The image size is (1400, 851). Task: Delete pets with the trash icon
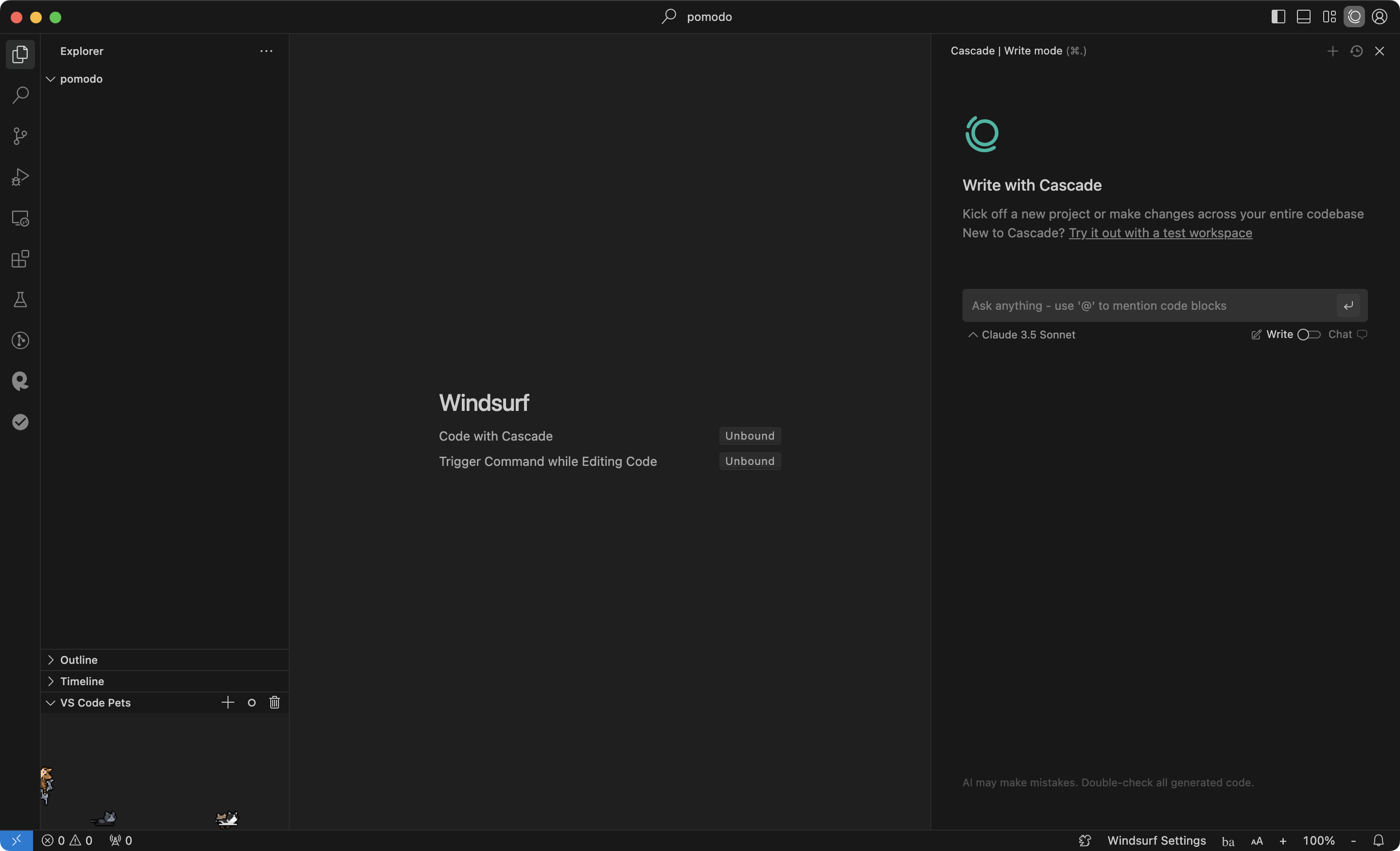275,703
